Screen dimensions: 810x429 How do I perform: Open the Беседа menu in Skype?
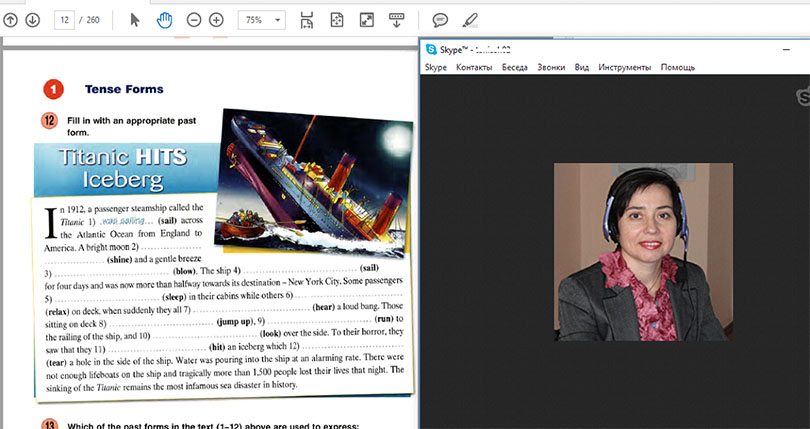(515, 67)
